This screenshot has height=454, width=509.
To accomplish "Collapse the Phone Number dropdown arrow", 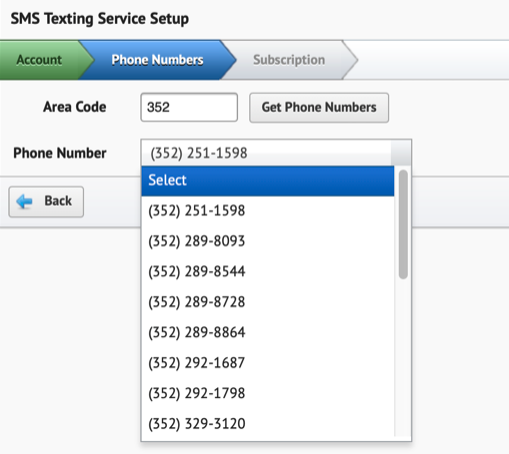I will pos(401,153).
